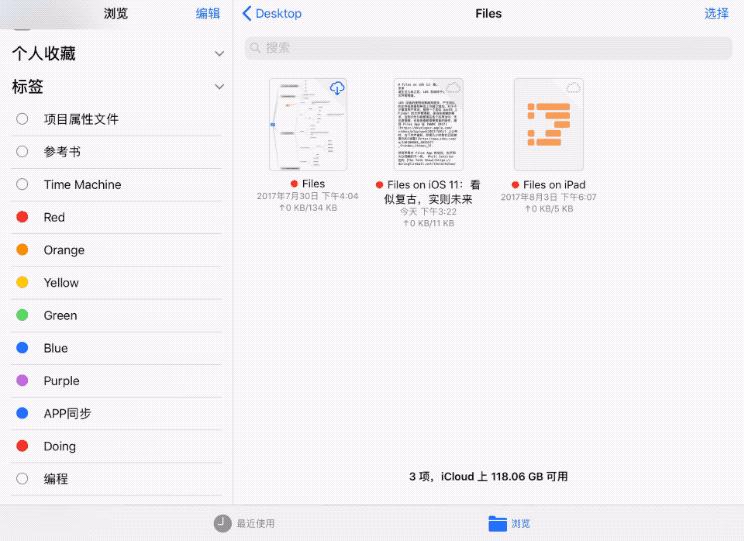The height and width of the screenshot is (541, 744).
Task: Select the 项目属性文件 tag label
Action: tap(81, 119)
